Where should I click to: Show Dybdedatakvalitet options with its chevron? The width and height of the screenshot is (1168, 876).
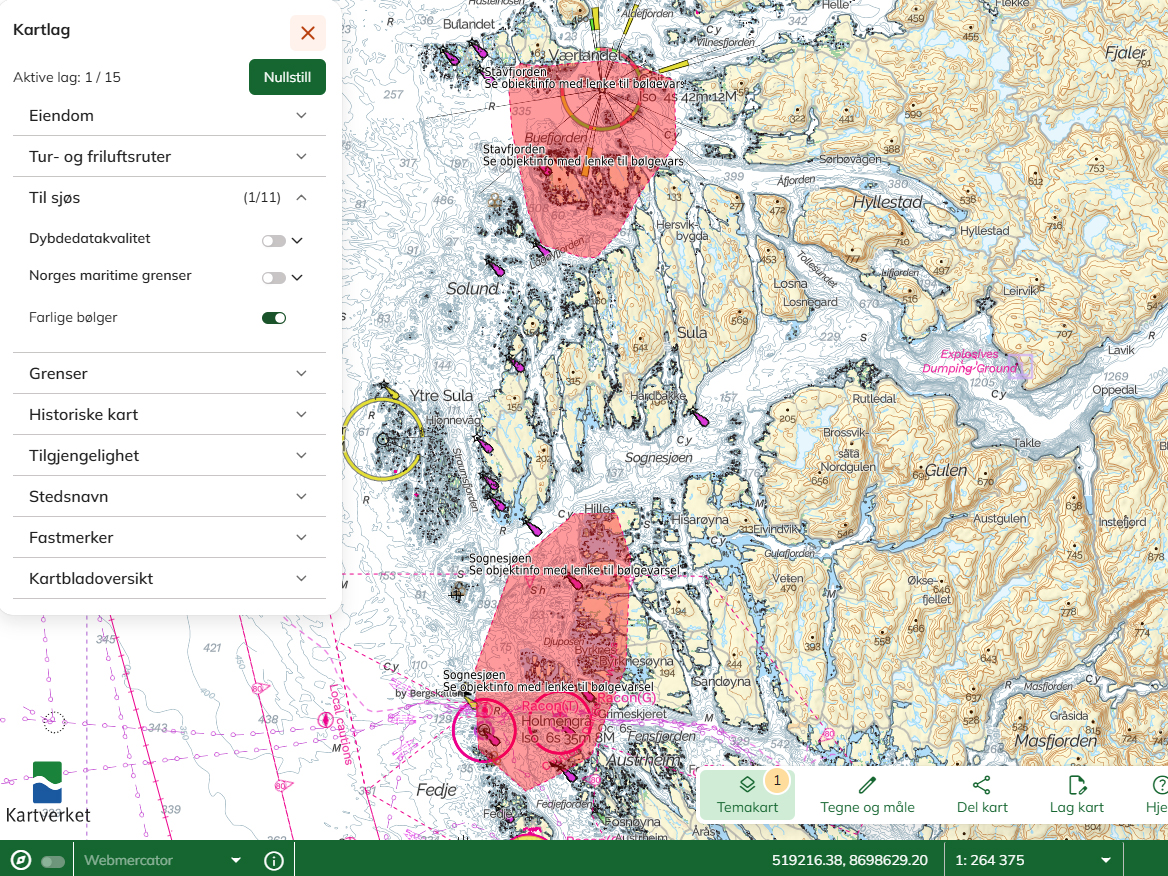(297, 240)
